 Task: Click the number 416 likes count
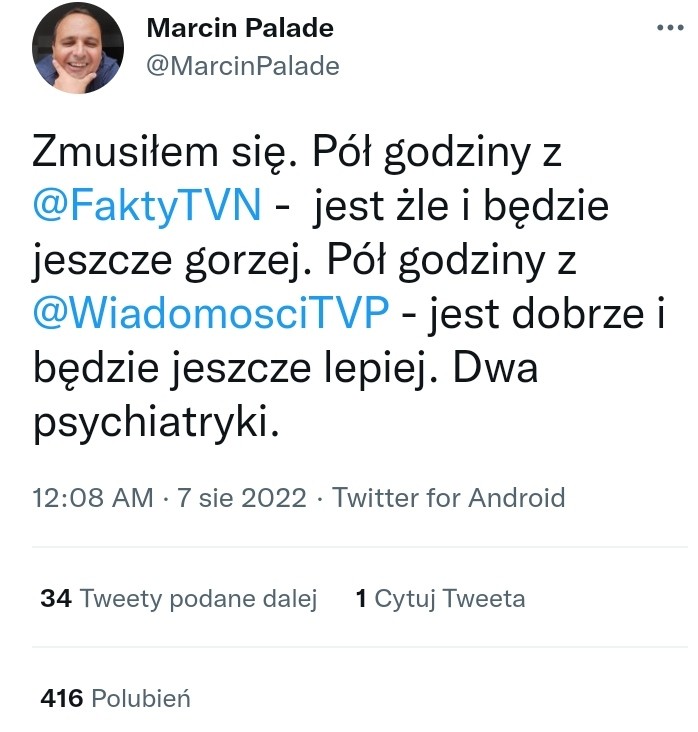[x=62, y=699]
